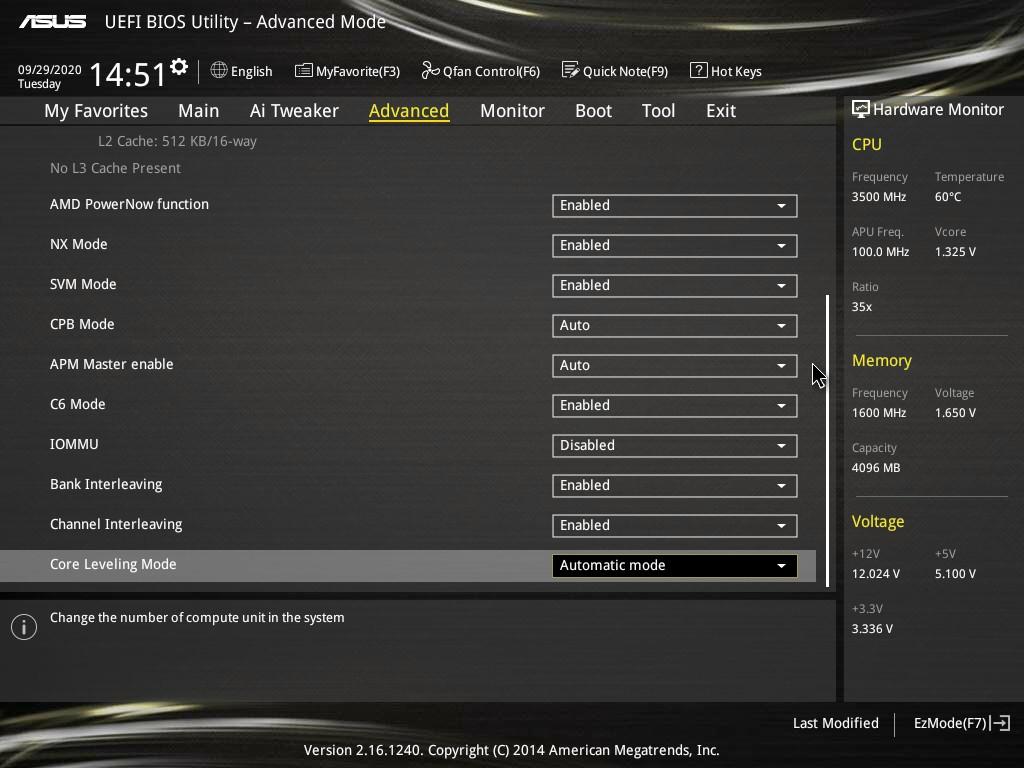Click the Hot Keys question mark icon
The height and width of the screenshot is (768, 1024).
point(698,70)
